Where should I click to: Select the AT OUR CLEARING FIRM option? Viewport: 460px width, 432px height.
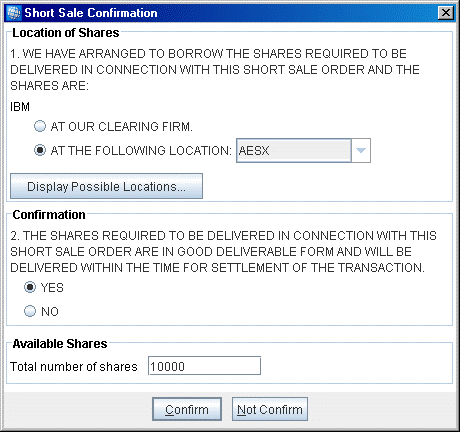[40, 126]
